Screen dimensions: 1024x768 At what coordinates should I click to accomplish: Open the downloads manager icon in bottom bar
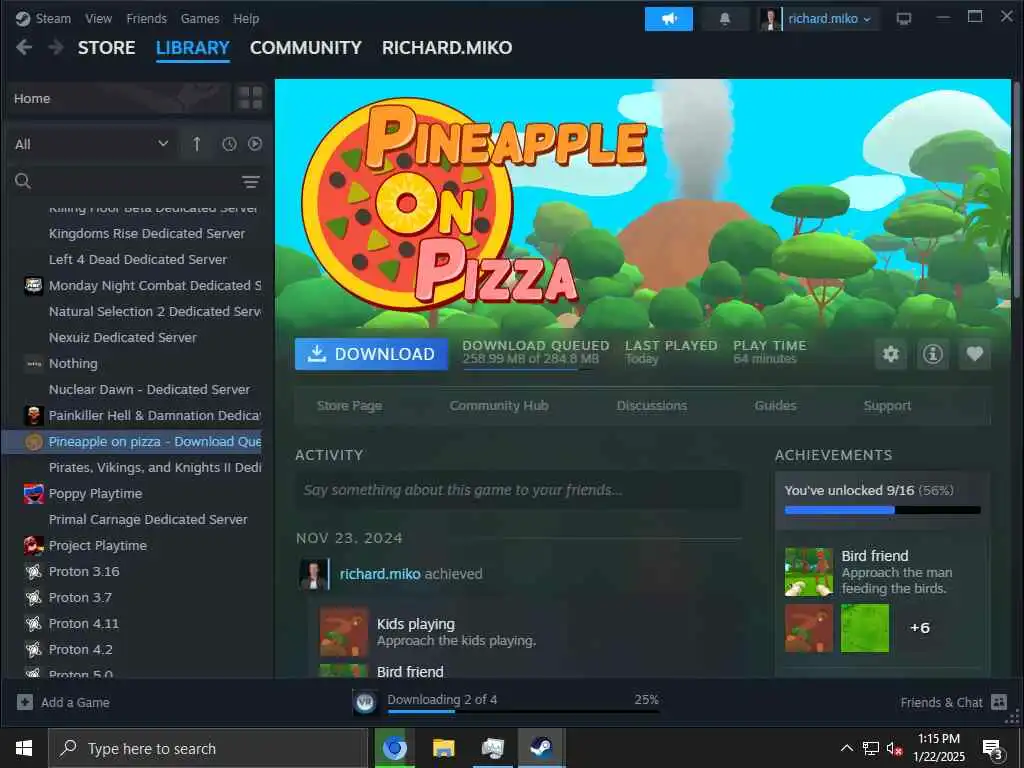365,702
